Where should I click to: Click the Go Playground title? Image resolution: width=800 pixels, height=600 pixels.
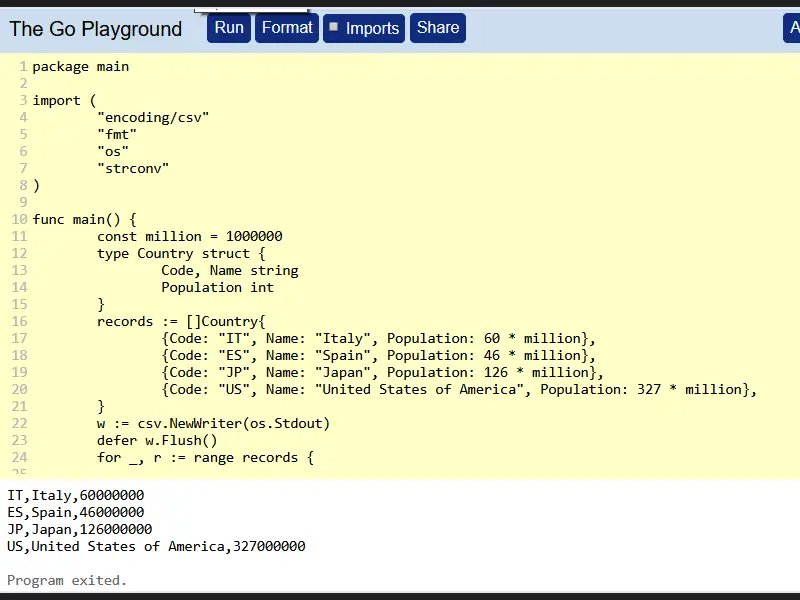tap(95, 29)
